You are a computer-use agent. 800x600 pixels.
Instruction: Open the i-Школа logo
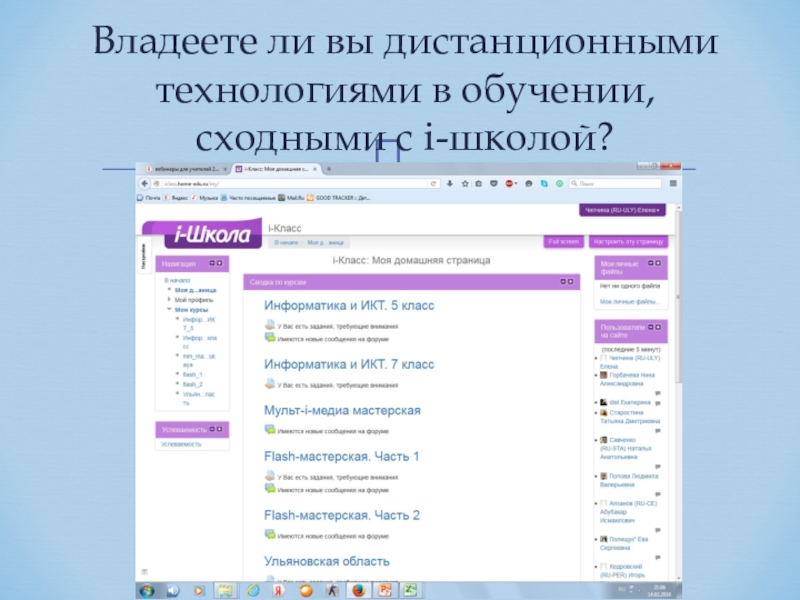[x=202, y=234]
